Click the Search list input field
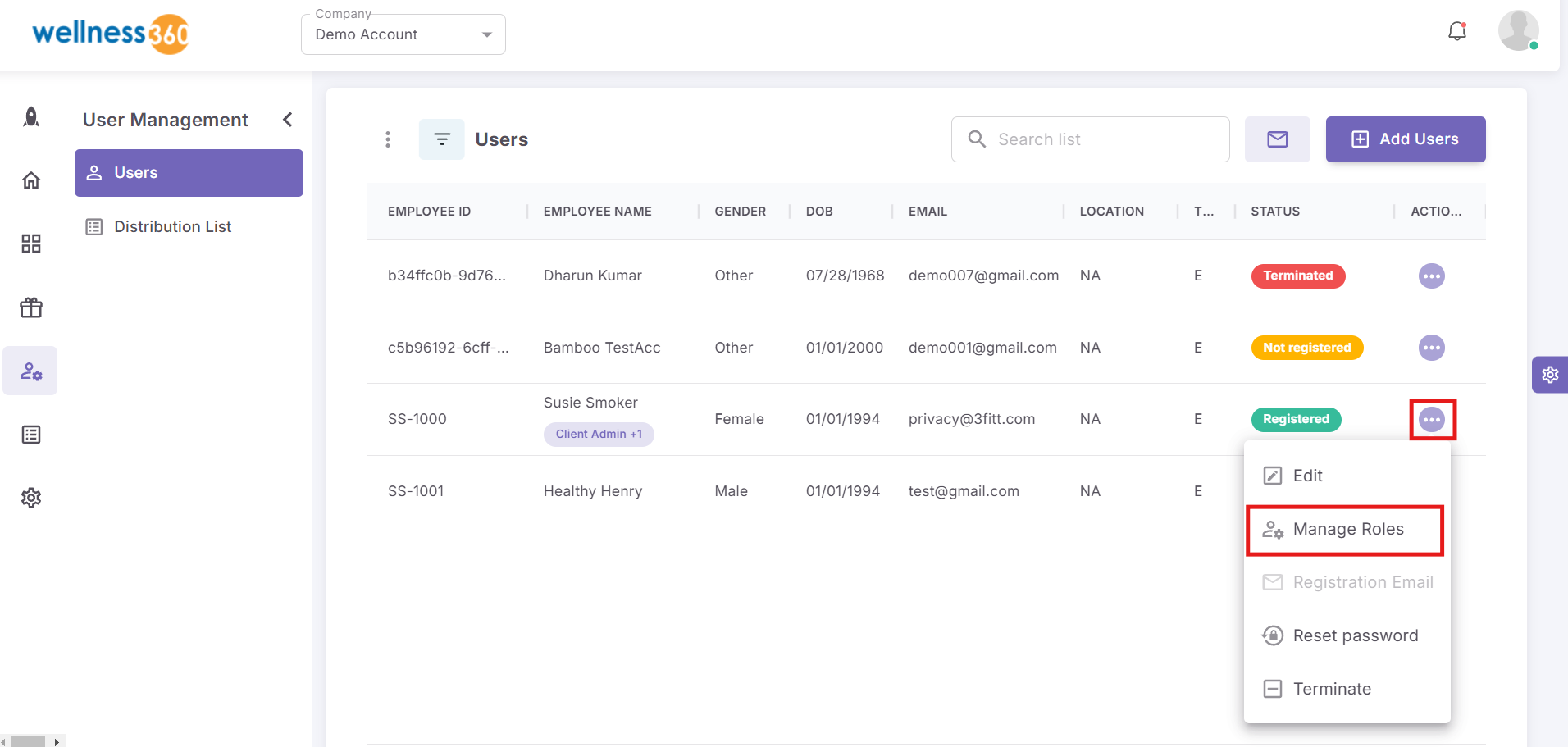 pyautogui.click(x=1091, y=139)
